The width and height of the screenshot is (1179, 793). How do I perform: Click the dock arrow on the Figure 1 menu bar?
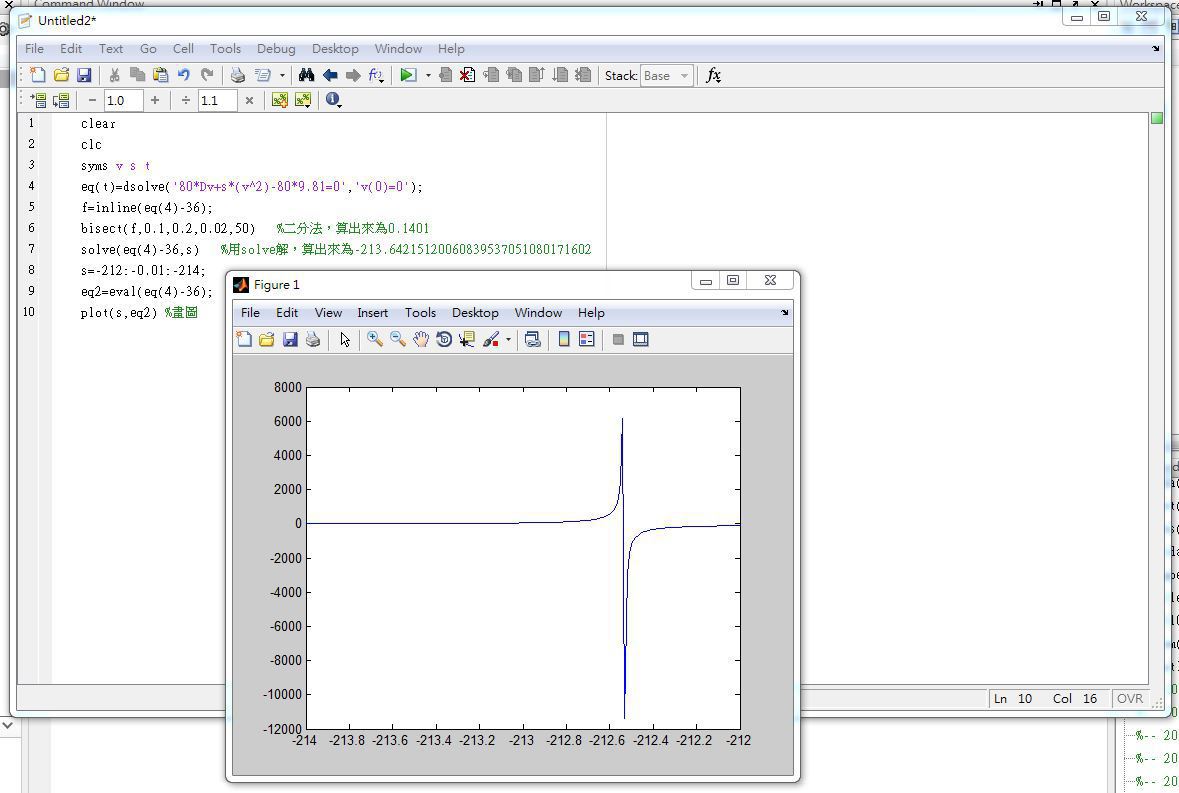tap(784, 313)
